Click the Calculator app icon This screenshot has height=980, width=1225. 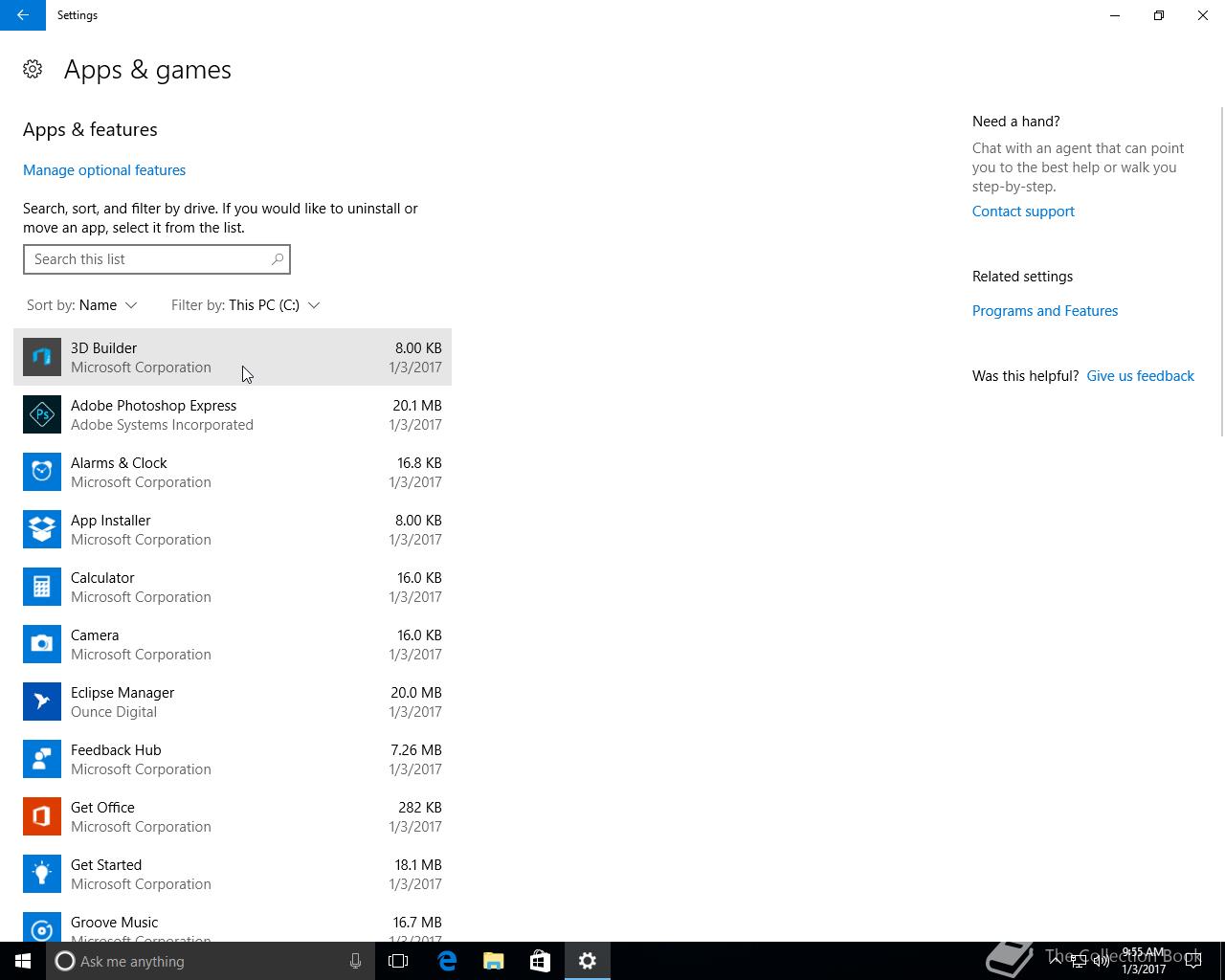click(x=42, y=587)
